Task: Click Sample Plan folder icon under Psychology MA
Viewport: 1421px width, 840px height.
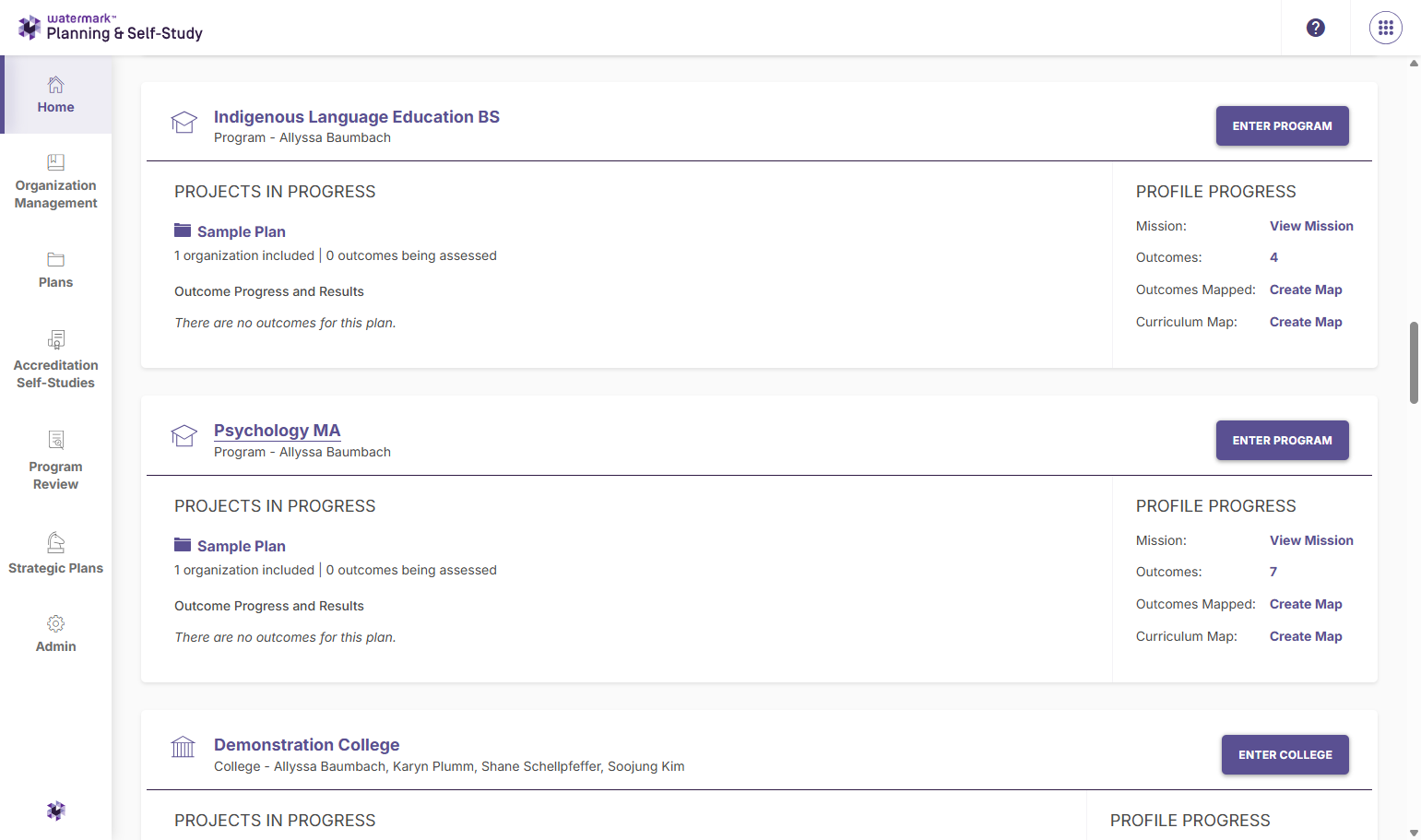Action: (183, 545)
